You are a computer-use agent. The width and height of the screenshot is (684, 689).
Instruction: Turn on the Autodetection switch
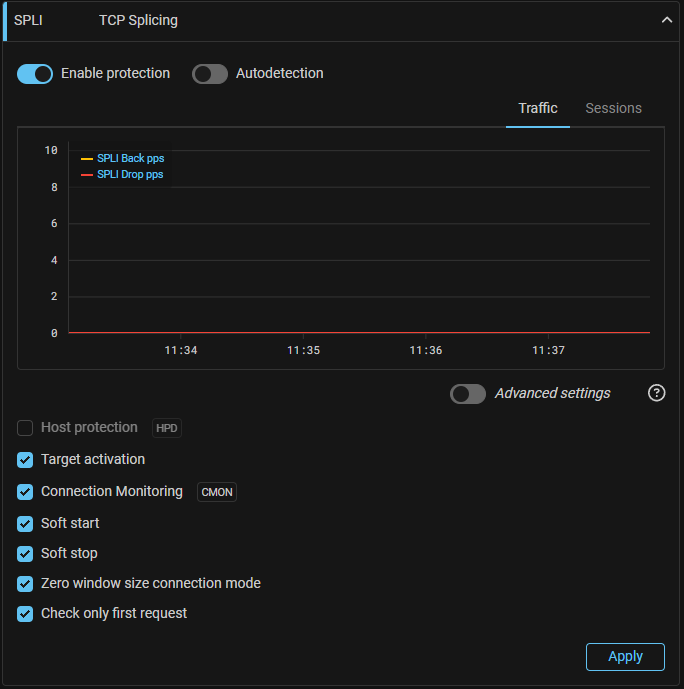210,74
